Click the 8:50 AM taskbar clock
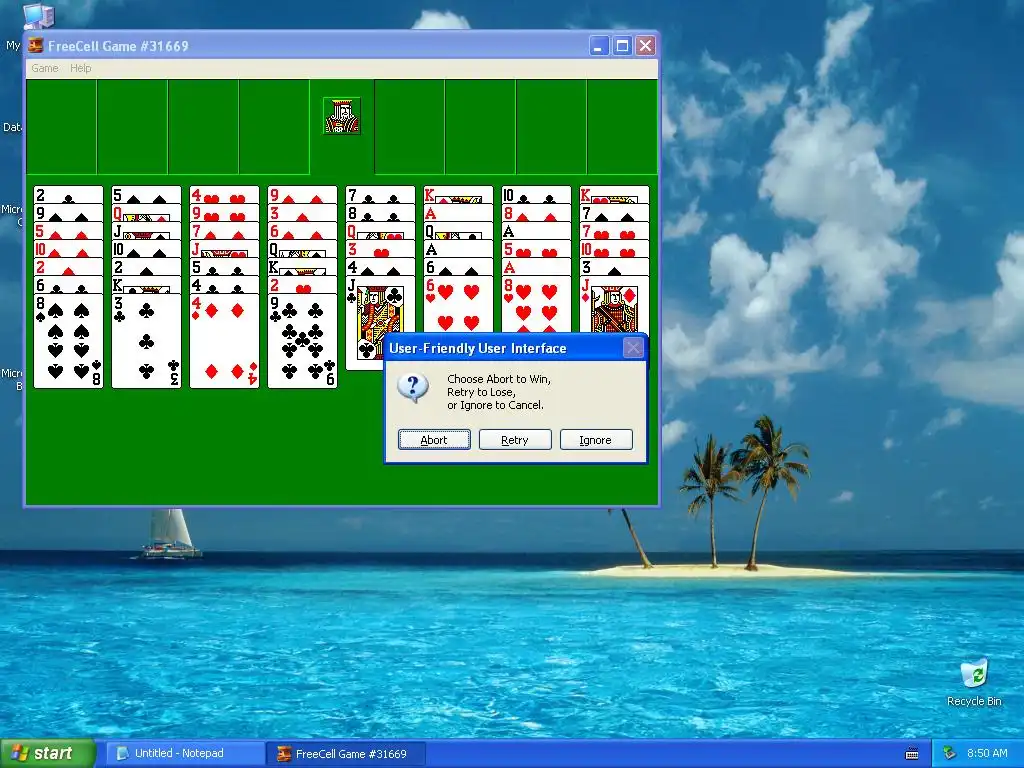Viewport: 1024px width, 768px height. click(x=987, y=753)
